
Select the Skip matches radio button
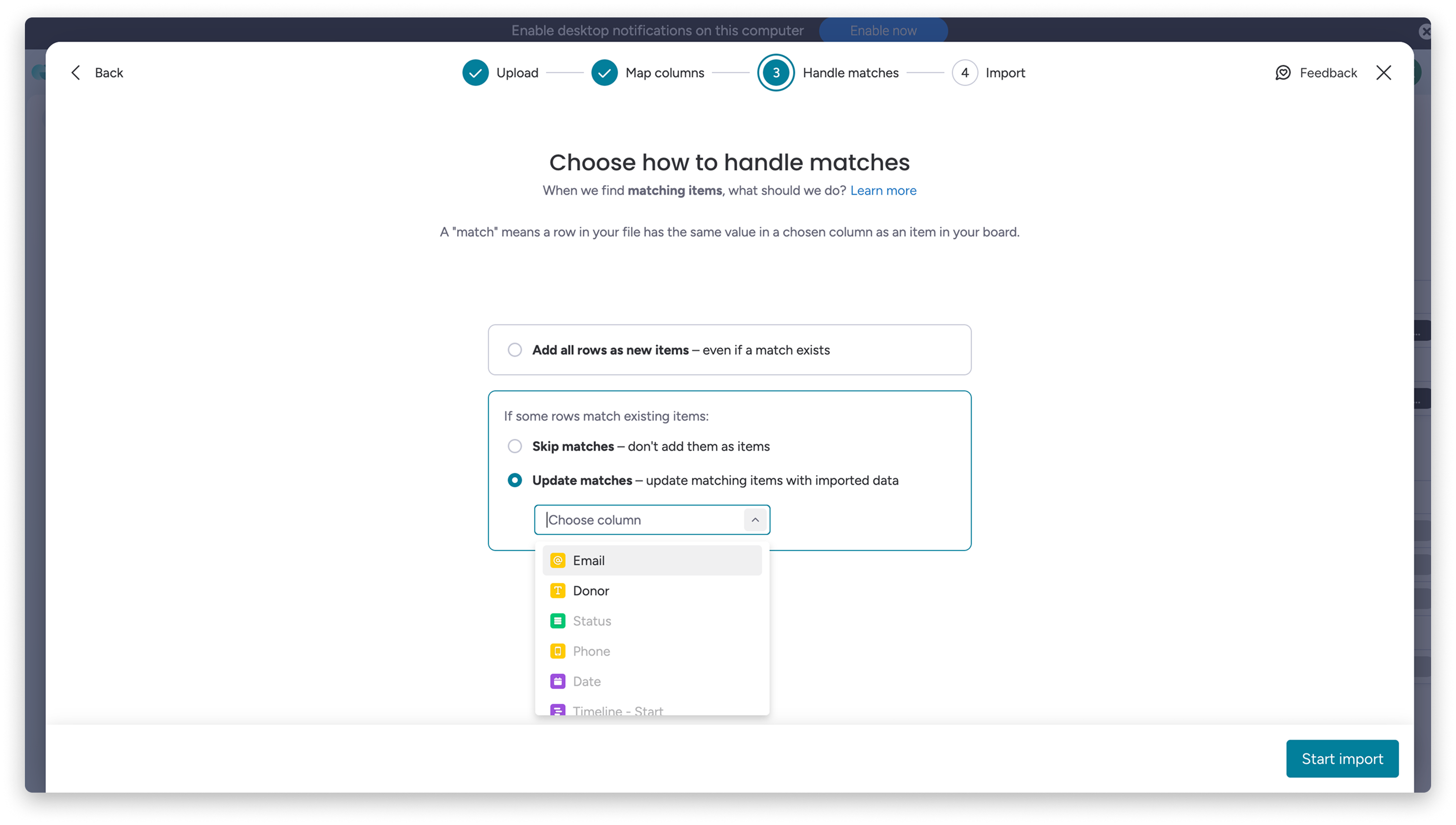coord(514,446)
